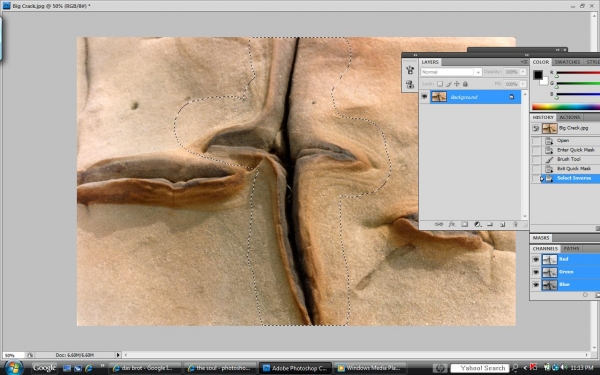Click the top icon in collapsed panel dock

point(410,70)
